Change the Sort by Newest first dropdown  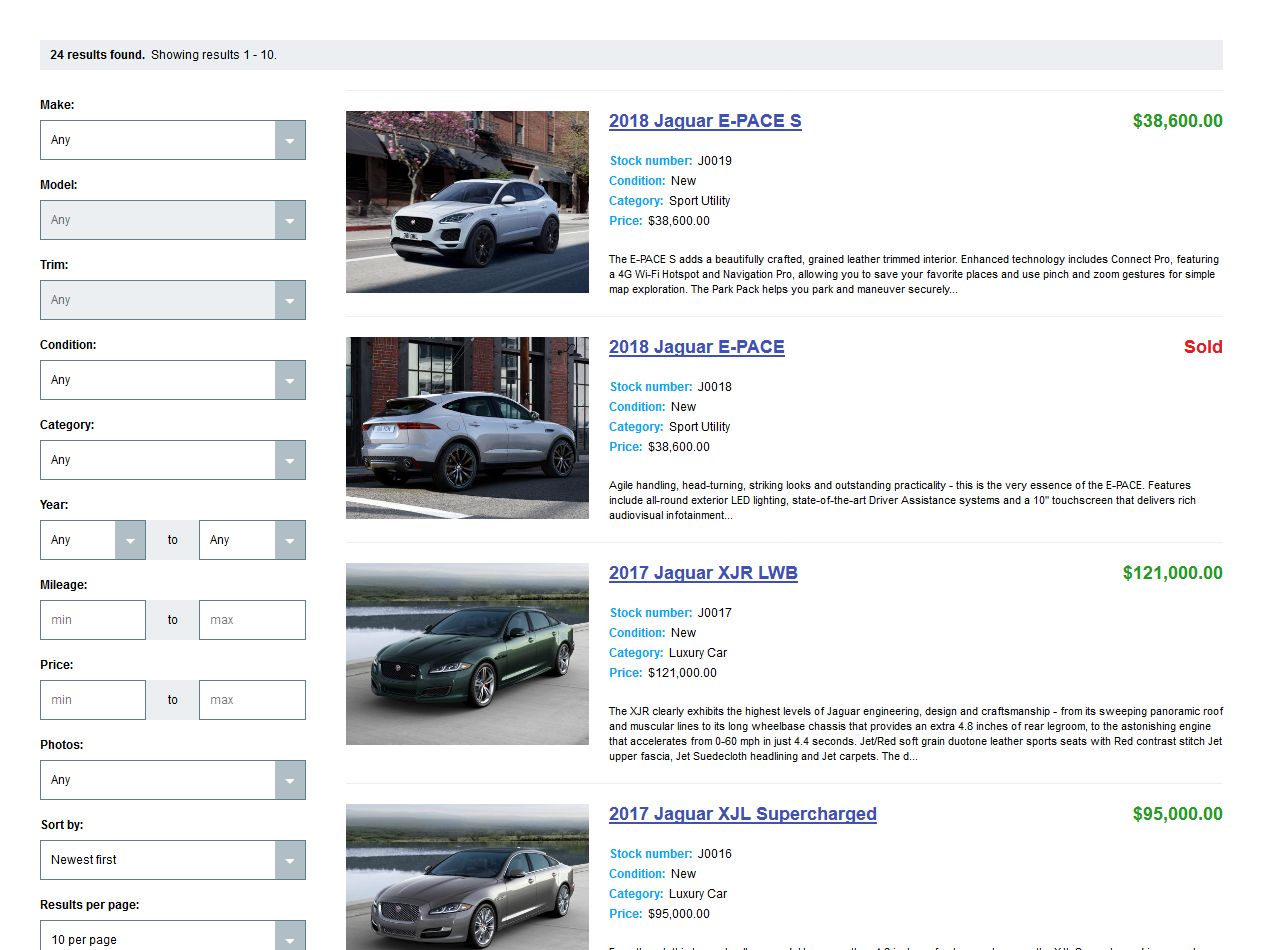point(172,860)
